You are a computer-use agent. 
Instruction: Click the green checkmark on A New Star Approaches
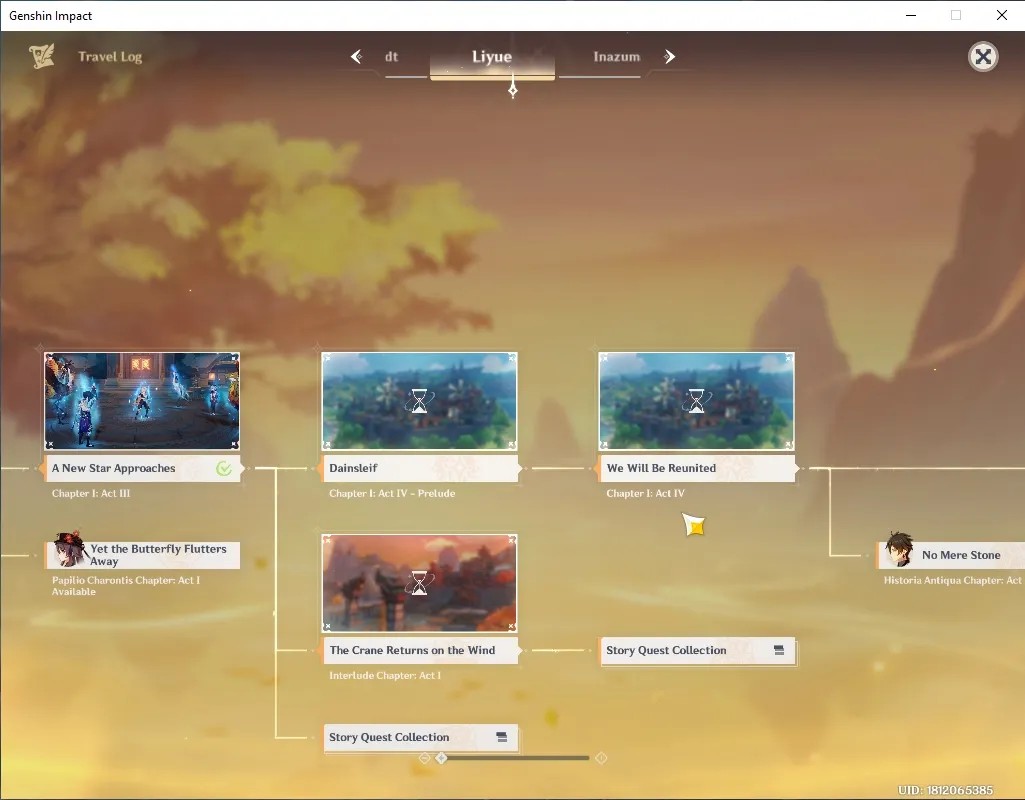pyautogui.click(x=224, y=468)
